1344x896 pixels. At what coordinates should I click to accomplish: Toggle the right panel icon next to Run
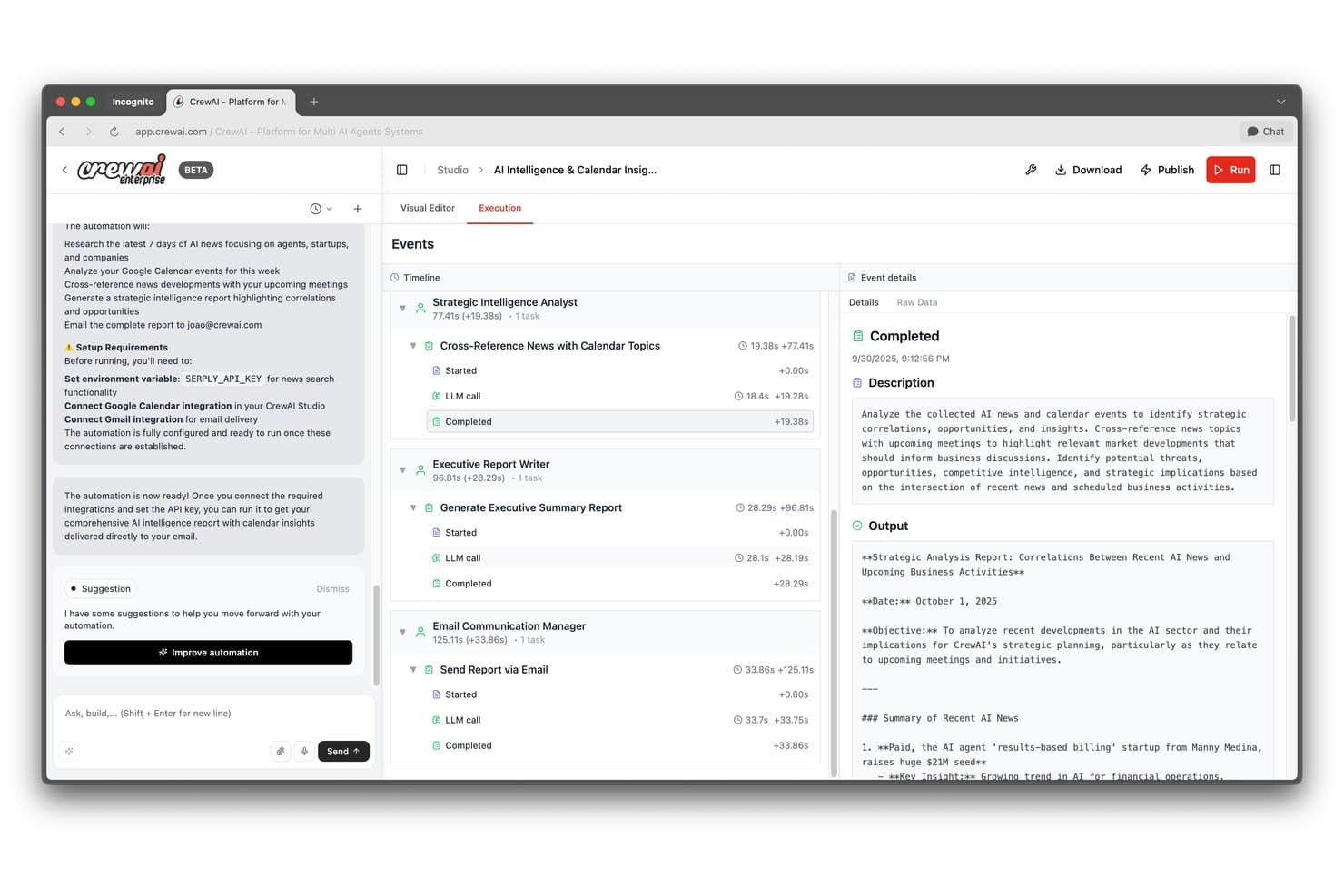coord(1275,170)
